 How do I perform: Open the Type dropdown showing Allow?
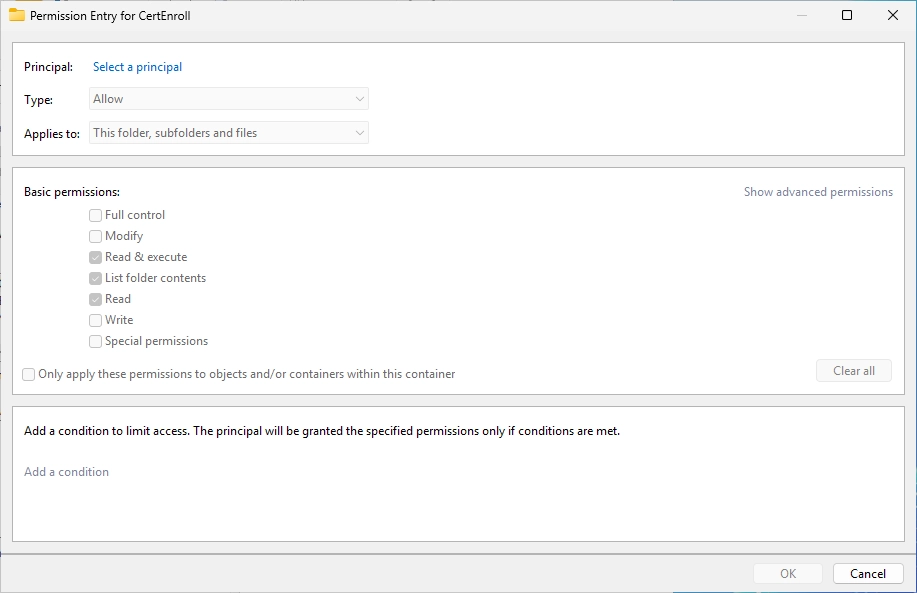pos(229,99)
